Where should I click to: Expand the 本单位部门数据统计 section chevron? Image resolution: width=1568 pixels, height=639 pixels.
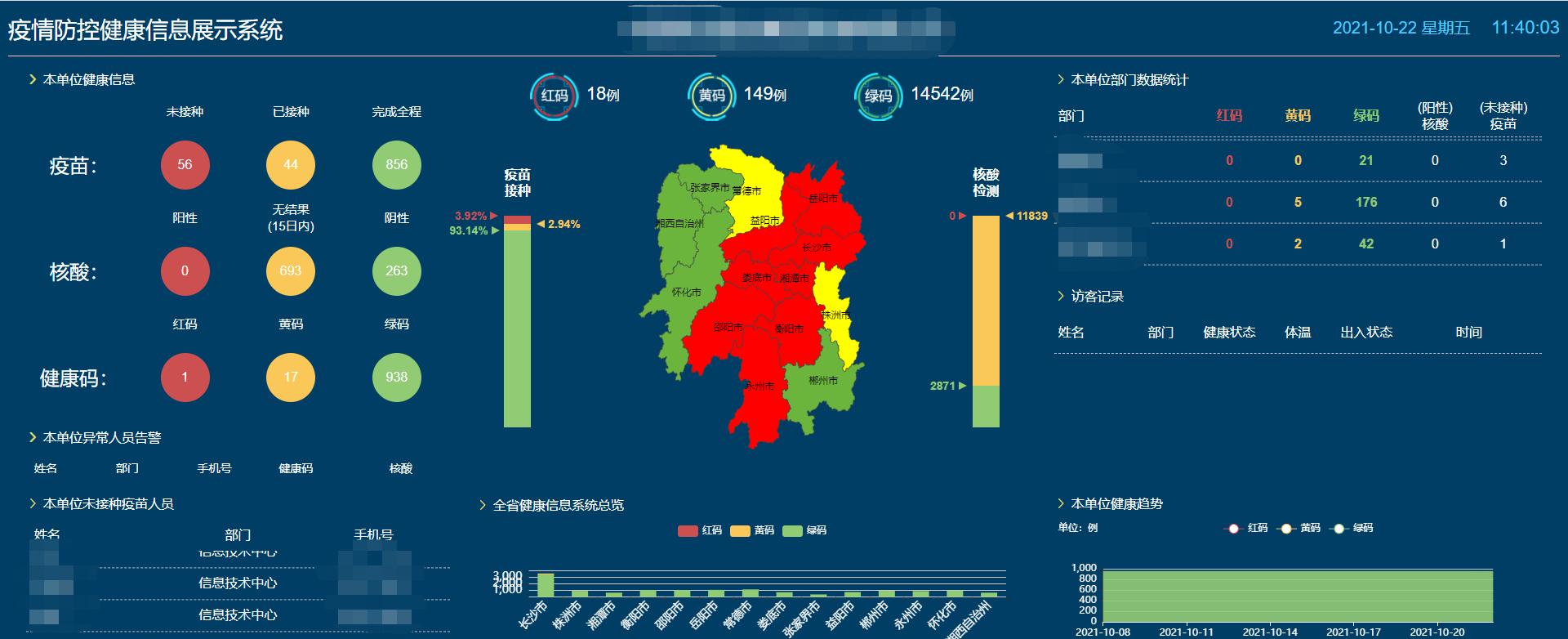pos(1061,79)
